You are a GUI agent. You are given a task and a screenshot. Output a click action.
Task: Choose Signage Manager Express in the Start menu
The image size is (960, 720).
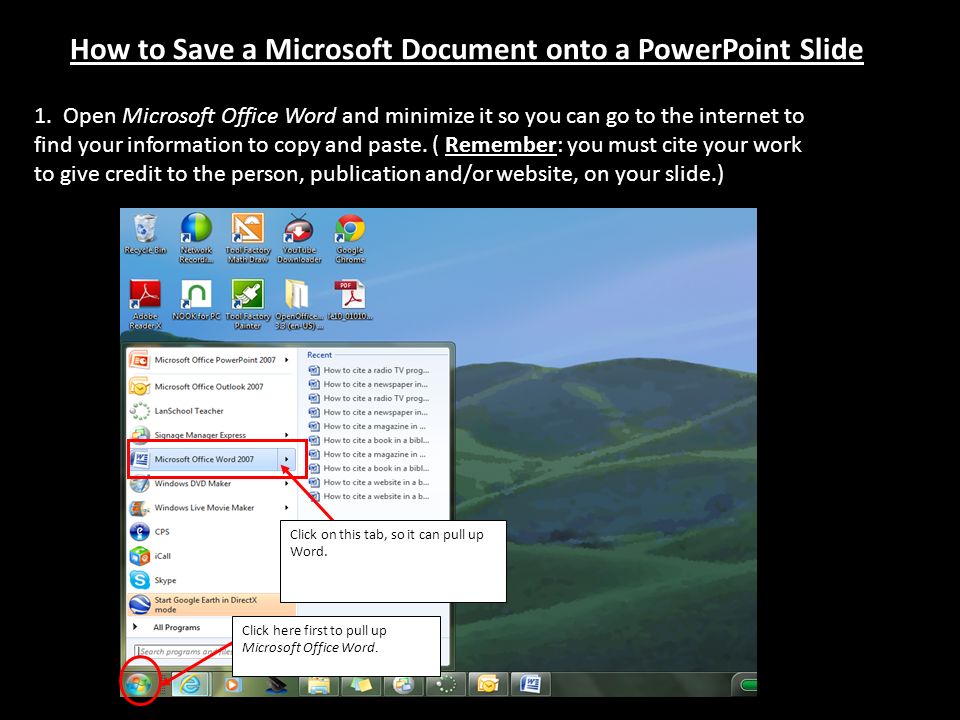tap(211, 435)
